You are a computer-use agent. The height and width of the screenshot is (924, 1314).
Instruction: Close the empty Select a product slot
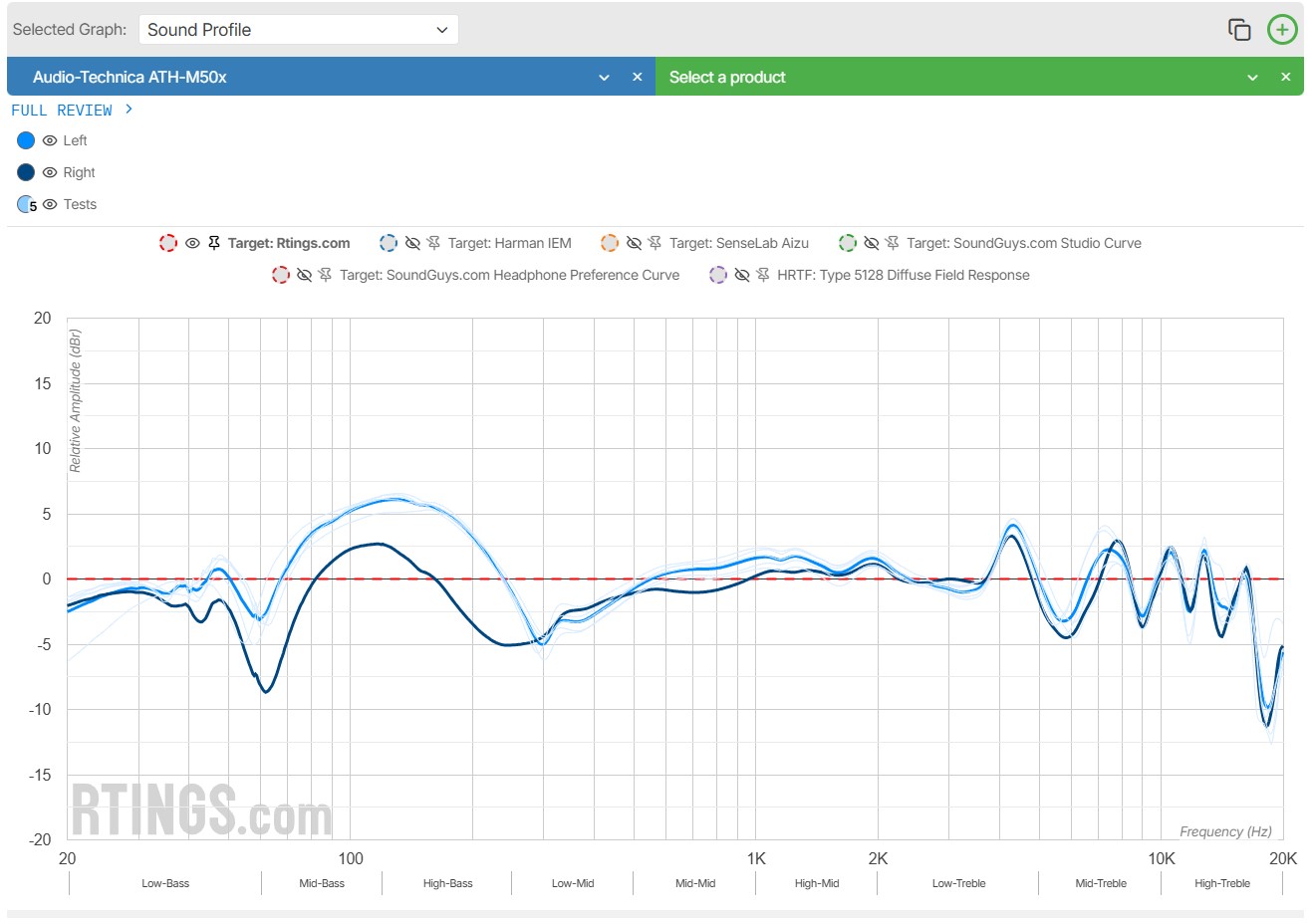(x=1285, y=77)
